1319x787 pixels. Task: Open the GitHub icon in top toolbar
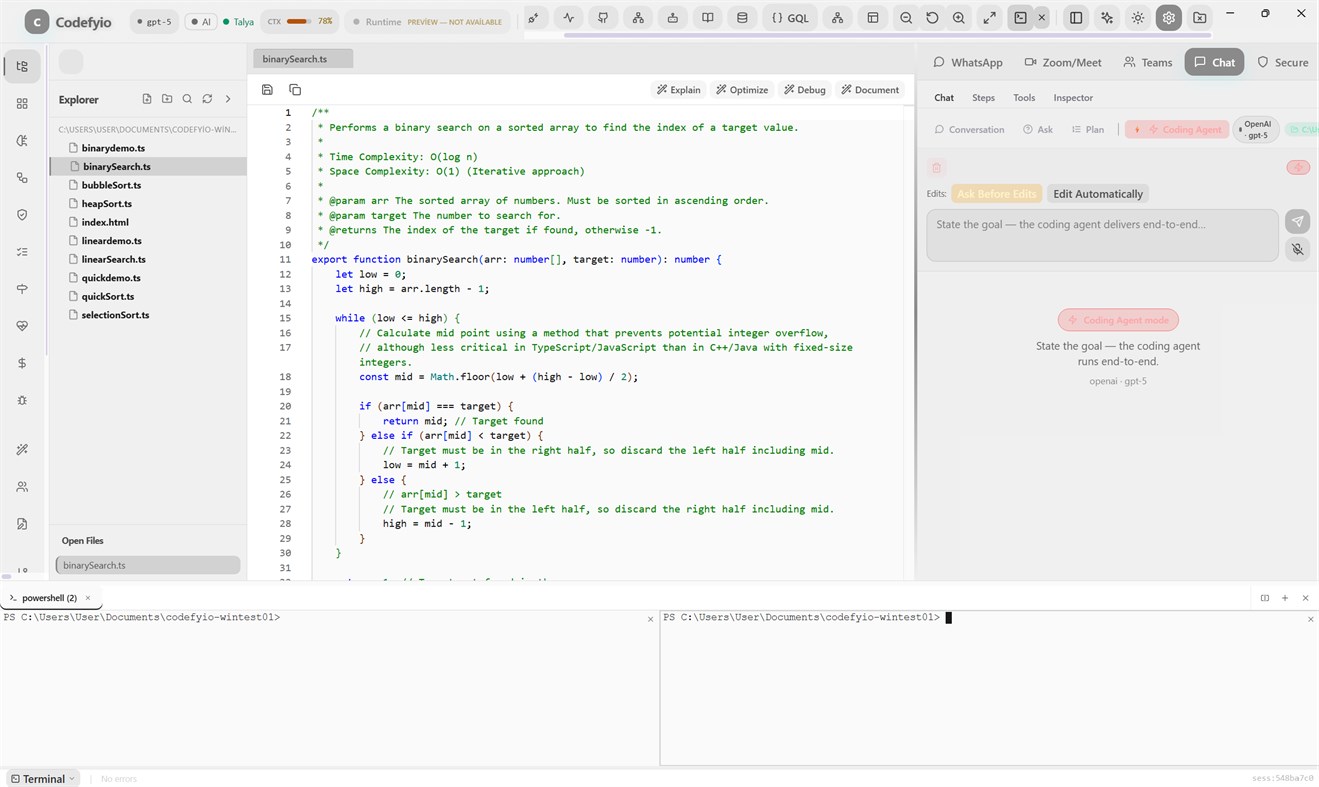coord(603,18)
